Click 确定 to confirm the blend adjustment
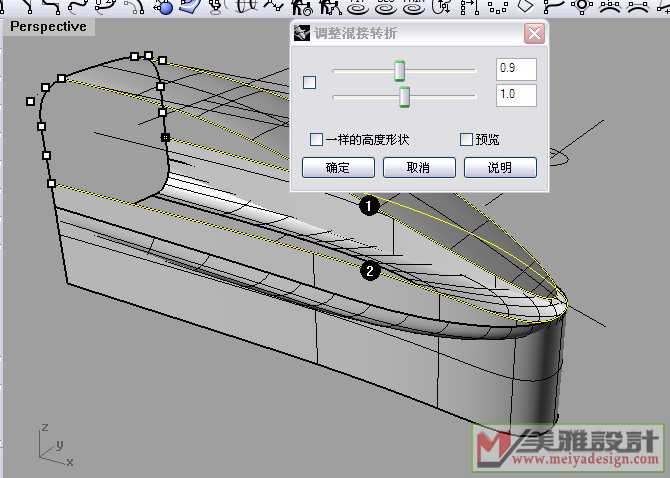This screenshot has width=670, height=478. (x=338, y=167)
